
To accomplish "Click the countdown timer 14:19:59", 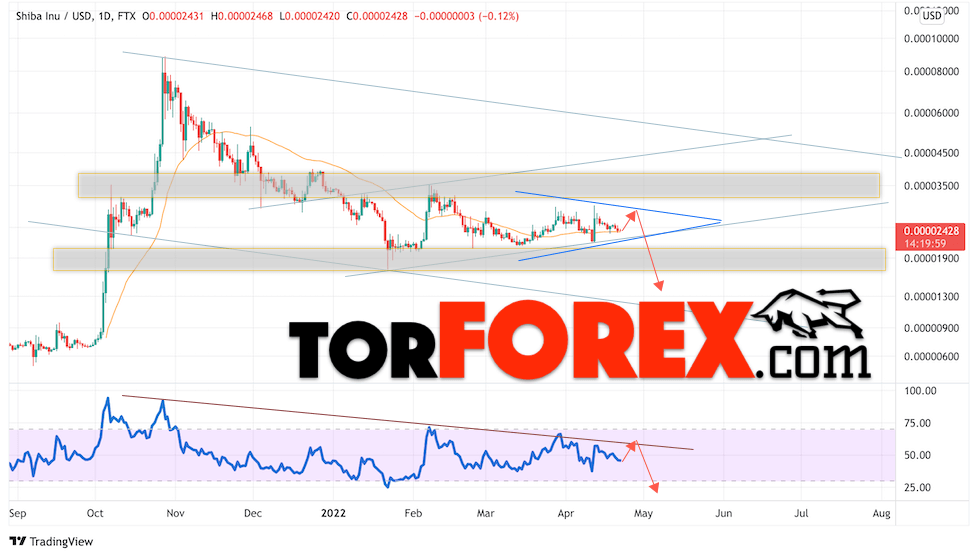I will coord(926,244).
